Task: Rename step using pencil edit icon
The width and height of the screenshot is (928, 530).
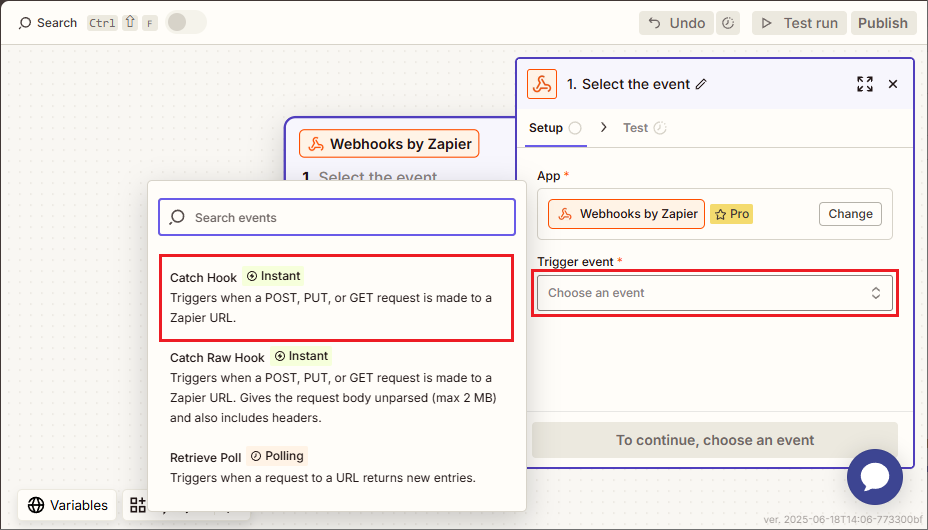Action: pos(701,84)
